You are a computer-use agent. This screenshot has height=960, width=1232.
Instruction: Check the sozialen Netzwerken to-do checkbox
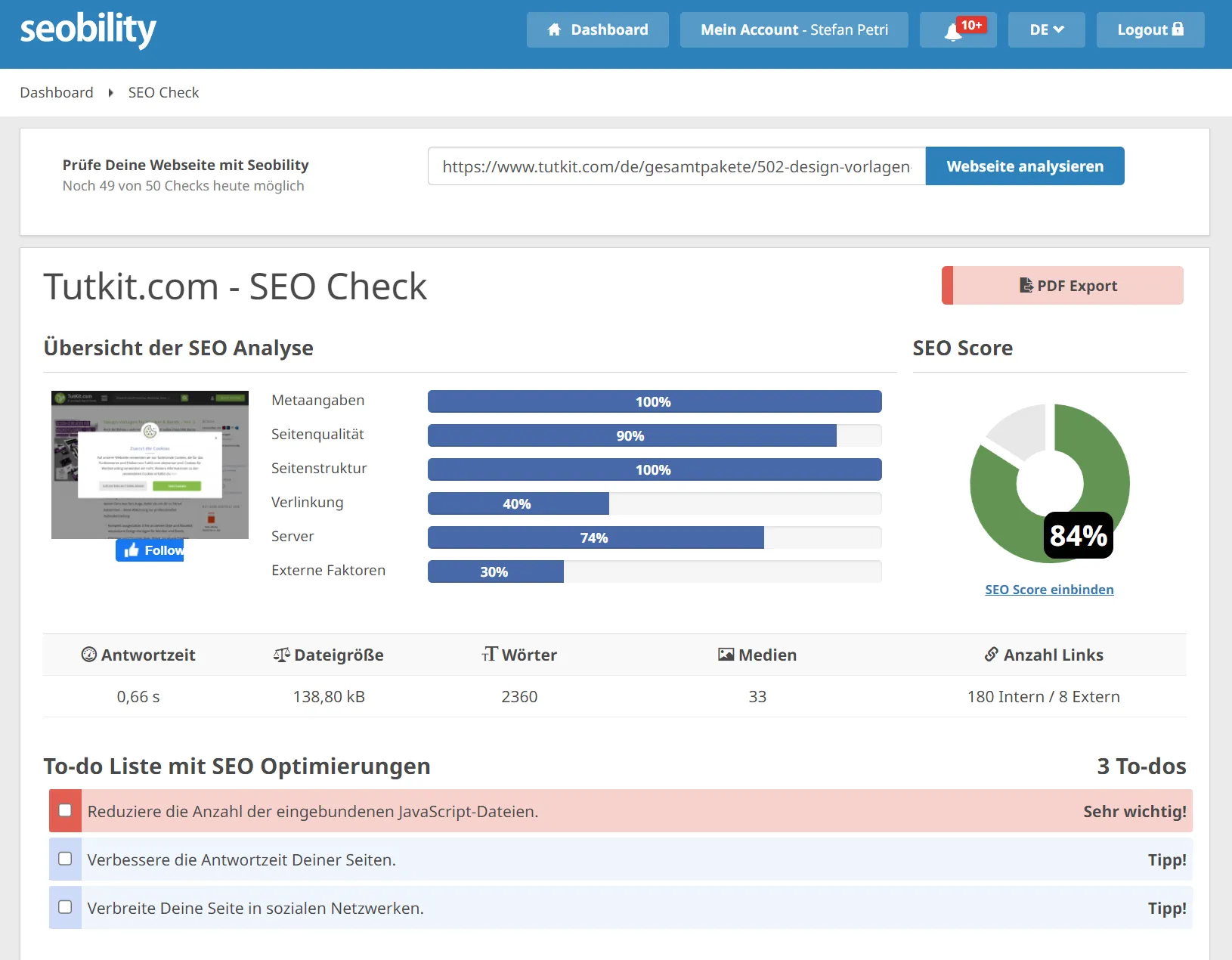[66, 907]
